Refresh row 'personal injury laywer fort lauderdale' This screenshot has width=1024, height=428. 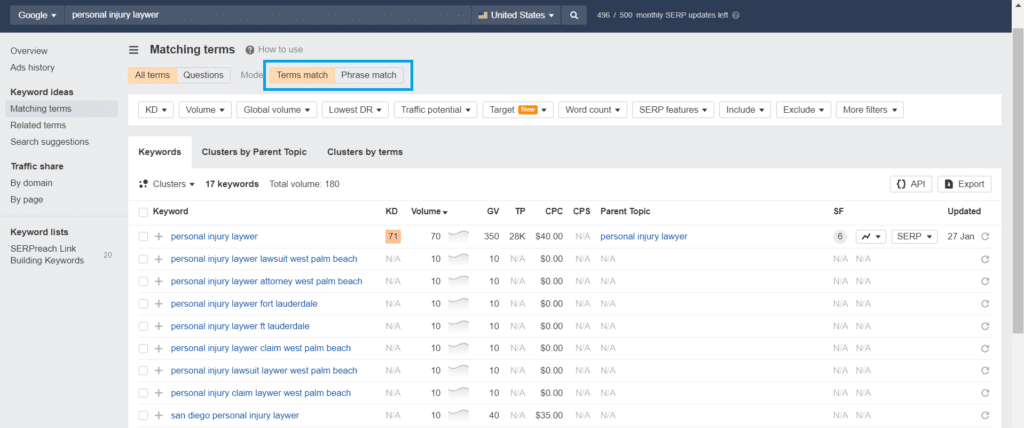tap(985, 304)
